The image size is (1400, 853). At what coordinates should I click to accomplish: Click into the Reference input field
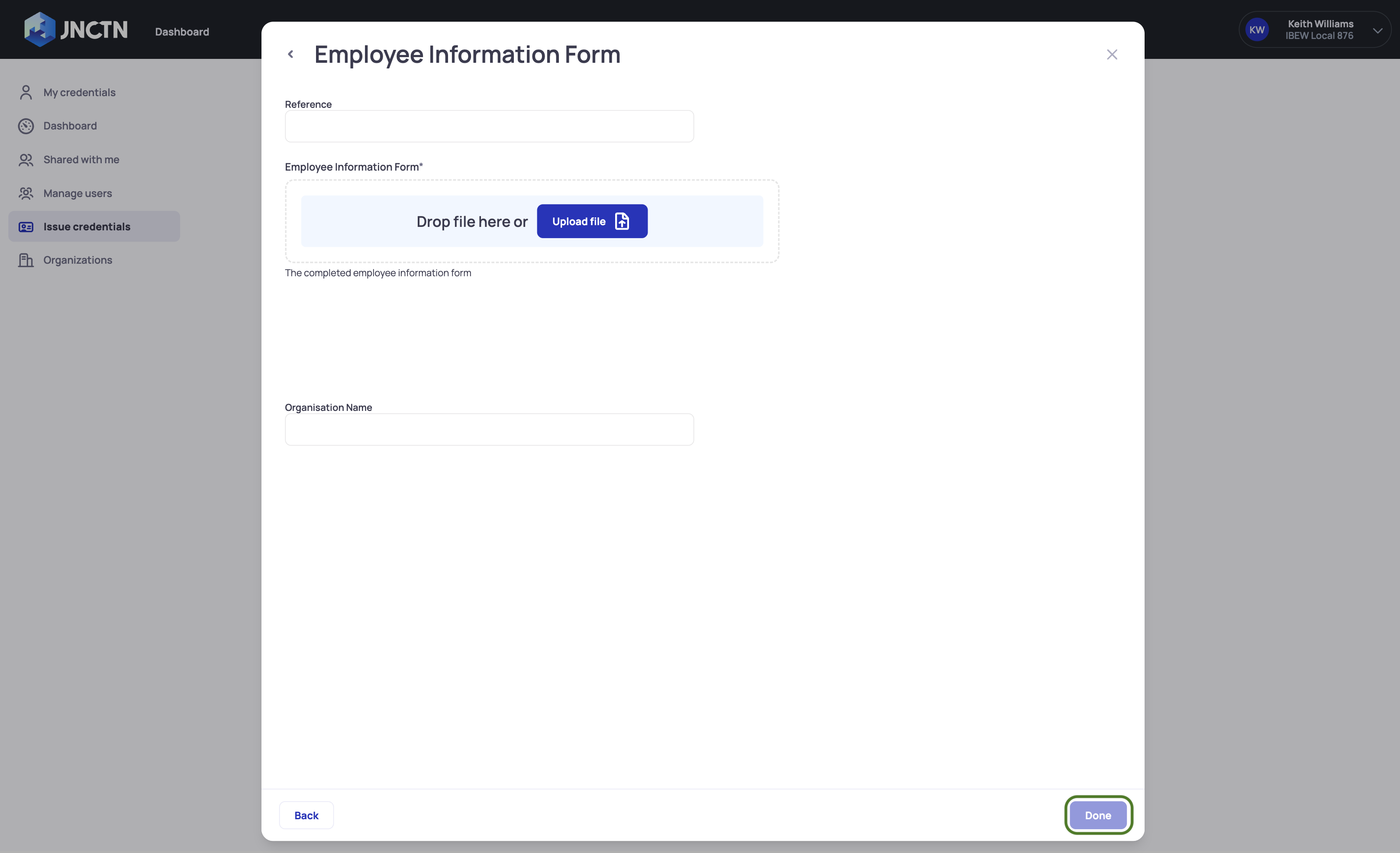tap(489, 127)
